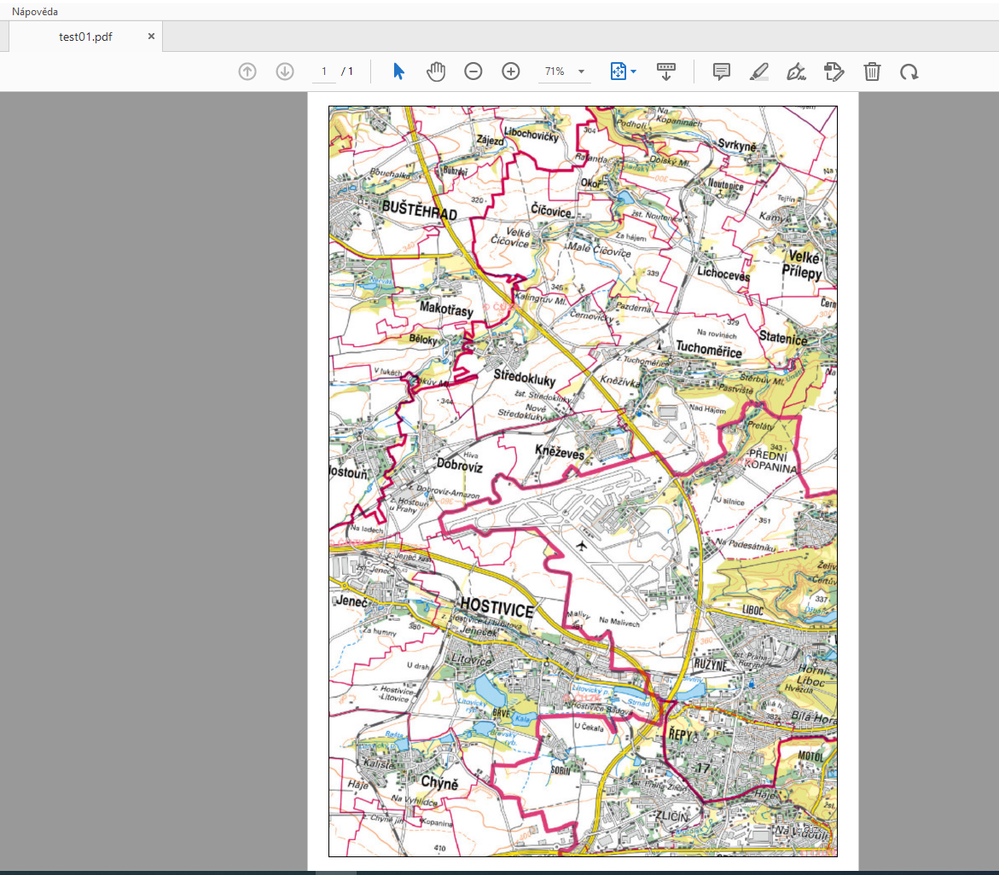Click the HOSTIVICE label on the map
The width and height of the screenshot is (999, 875).
pos(497,607)
